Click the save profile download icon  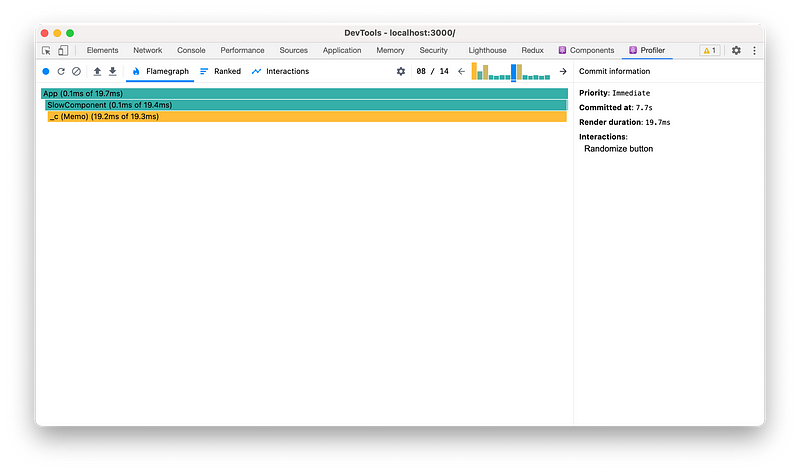tap(112, 72)
